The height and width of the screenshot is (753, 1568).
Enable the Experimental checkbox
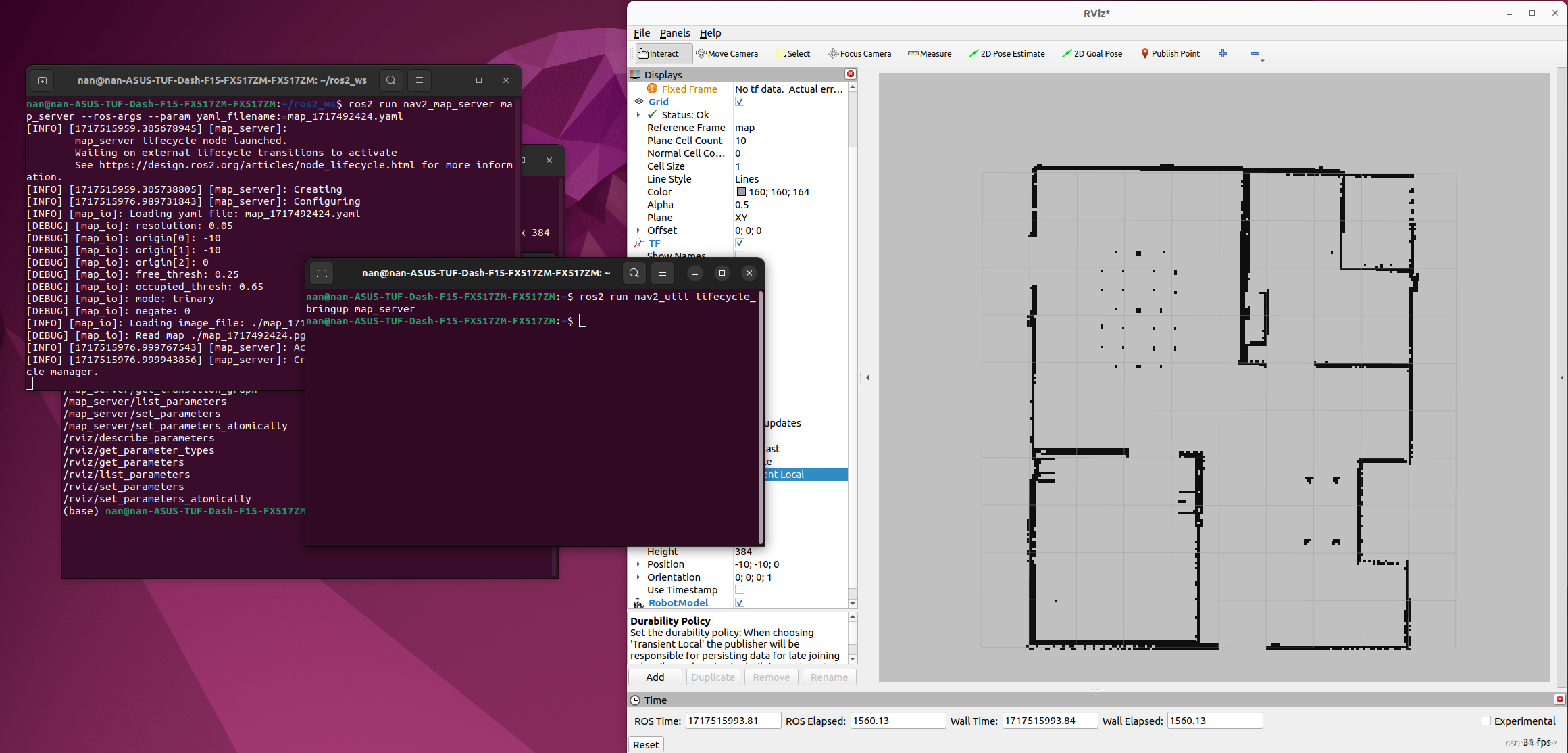click(1486, 721)
